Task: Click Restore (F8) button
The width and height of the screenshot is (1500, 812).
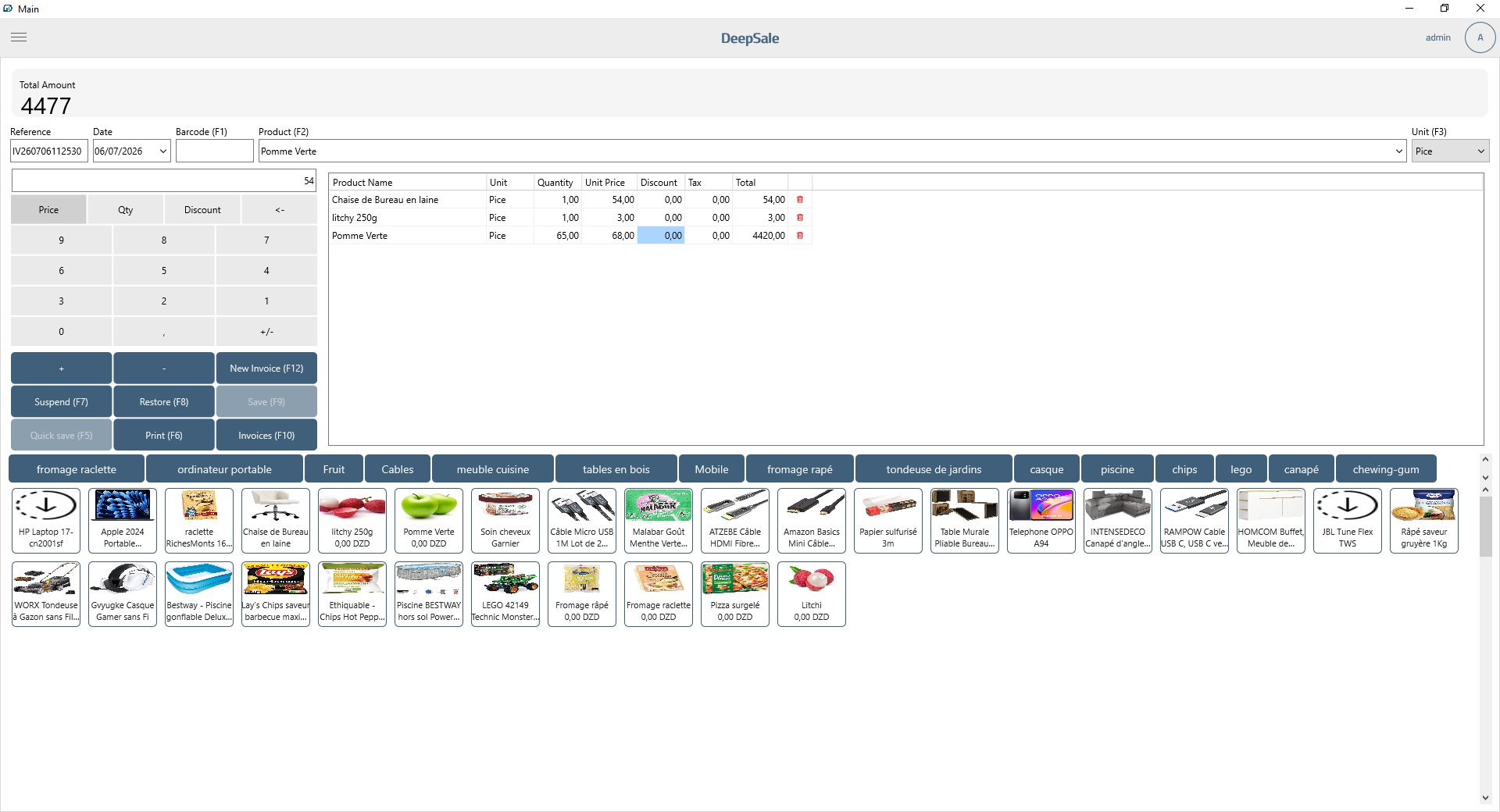Action: click(164, 402)
